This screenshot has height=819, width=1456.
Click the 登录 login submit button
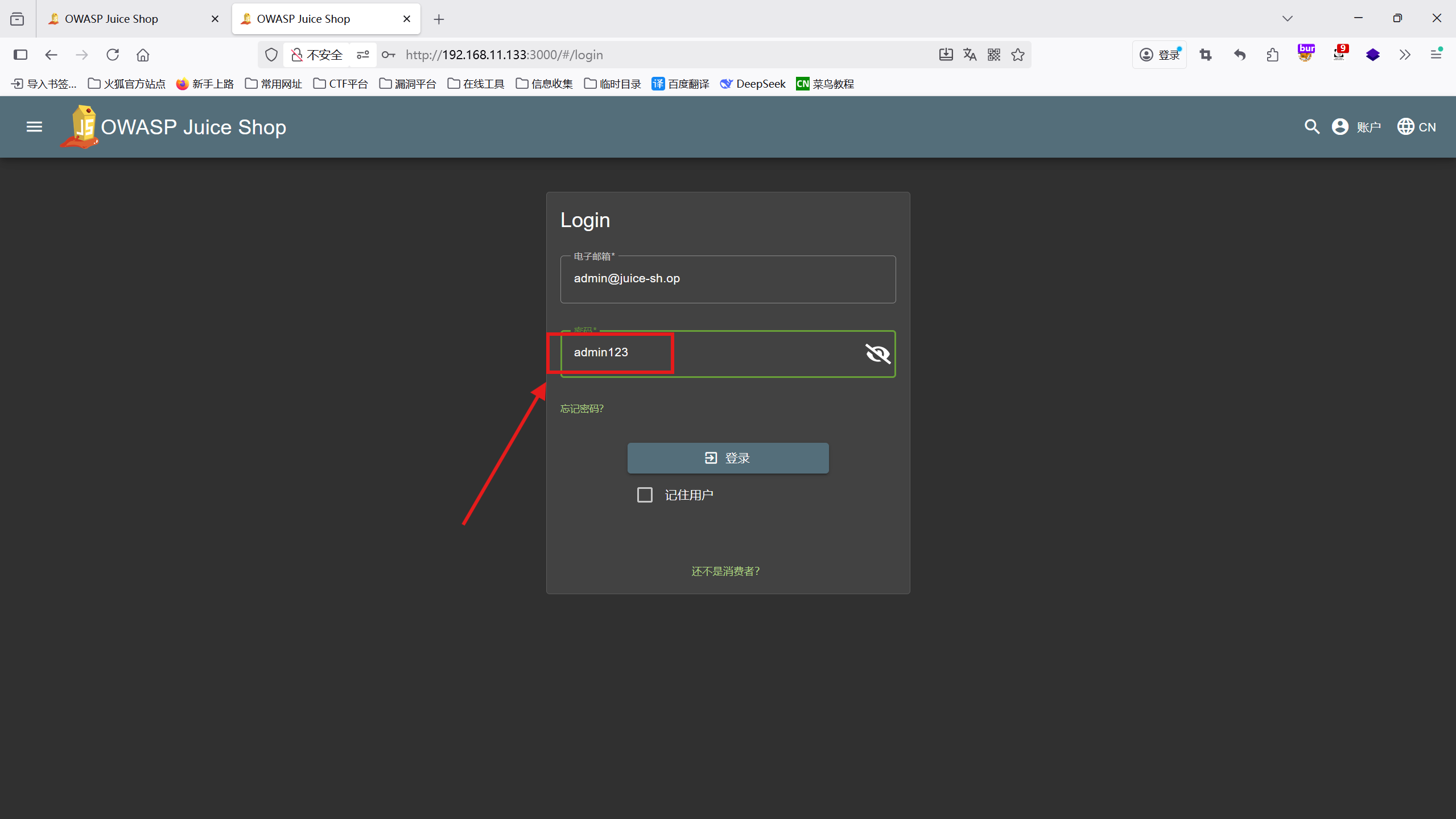click(x=728, y=458)
